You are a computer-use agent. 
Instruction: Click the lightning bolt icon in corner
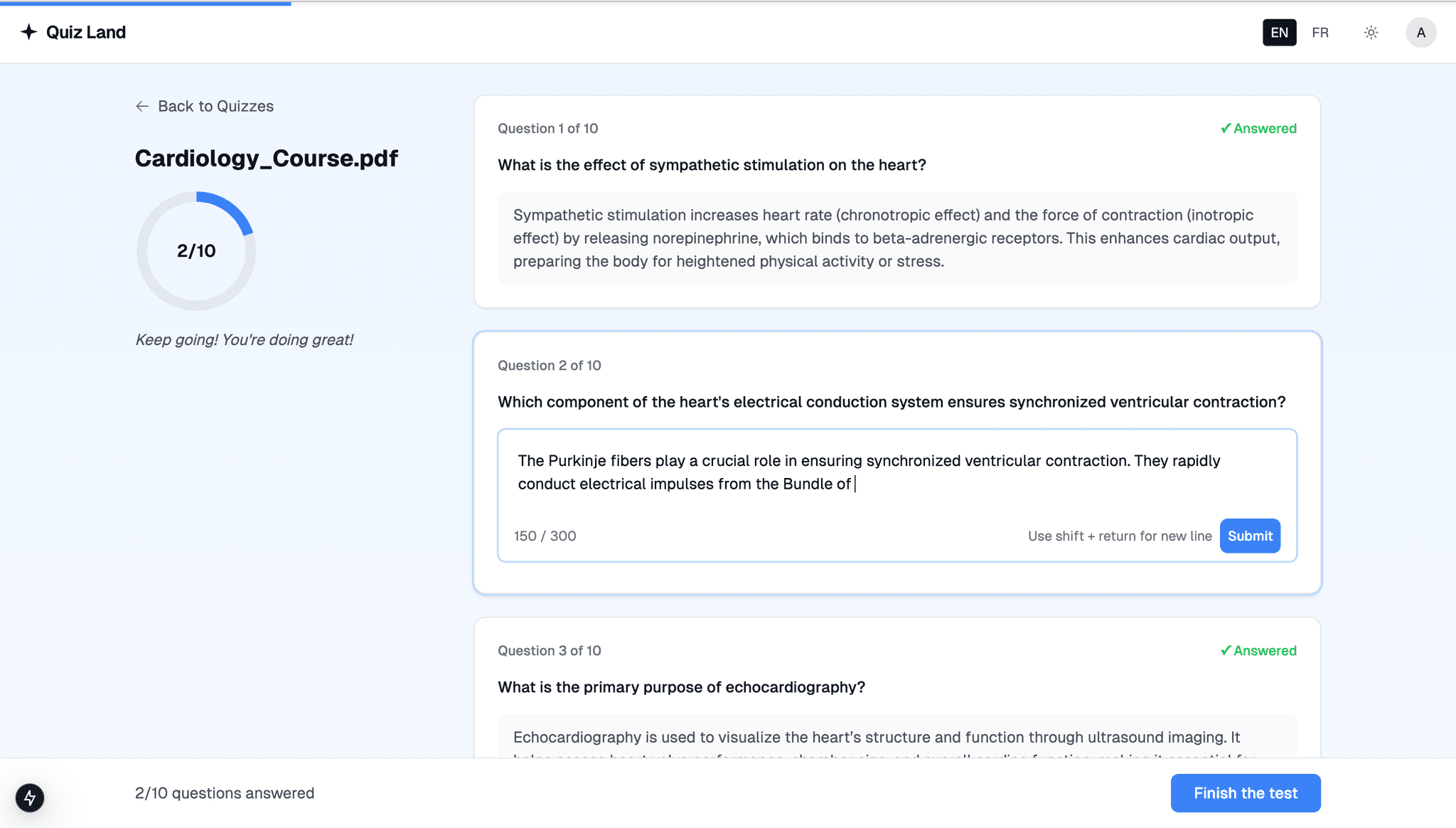(x=30, y=797)
